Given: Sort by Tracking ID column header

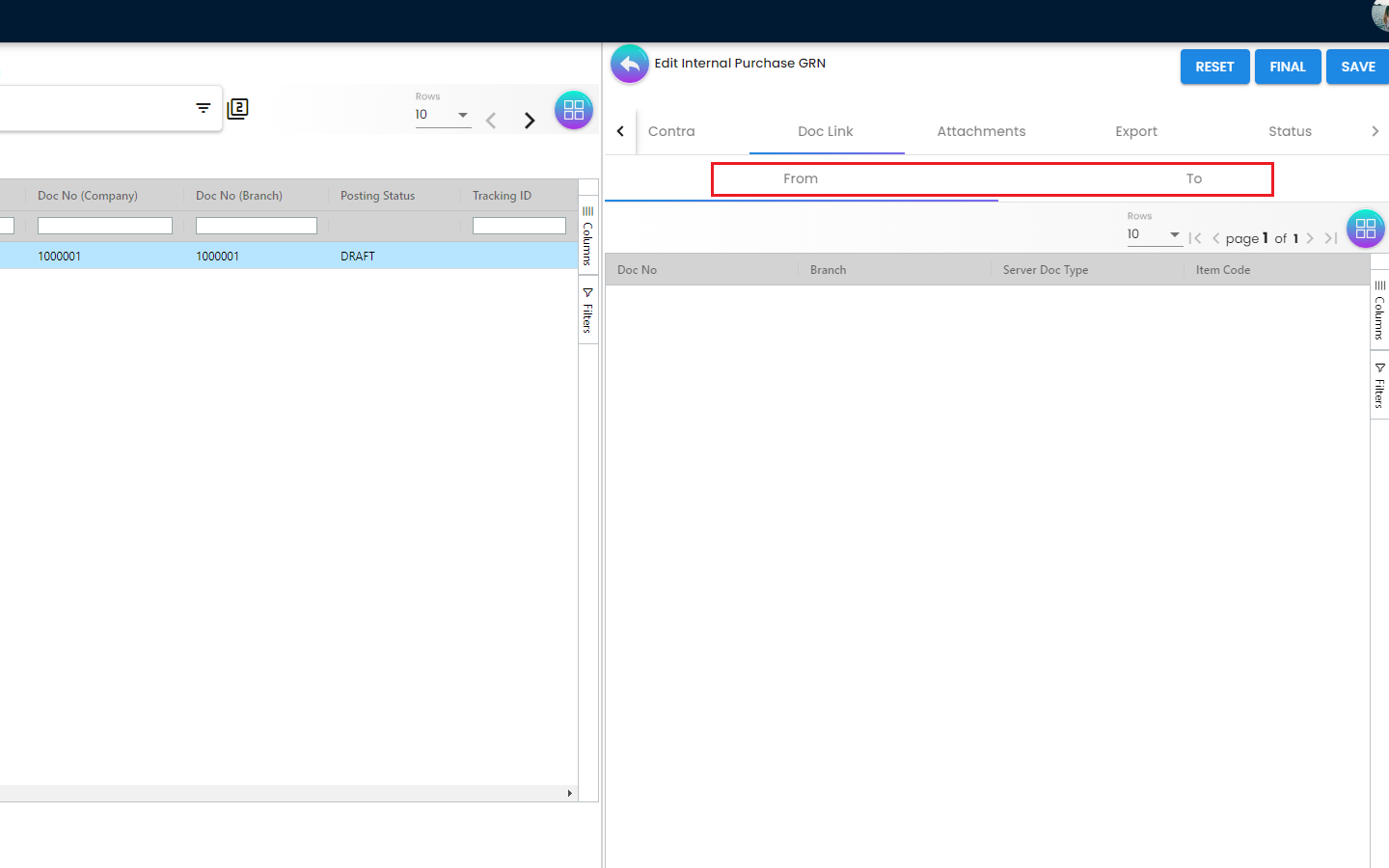Looking at the screenshot, I should pyautogui.click(x=502, y=196).
